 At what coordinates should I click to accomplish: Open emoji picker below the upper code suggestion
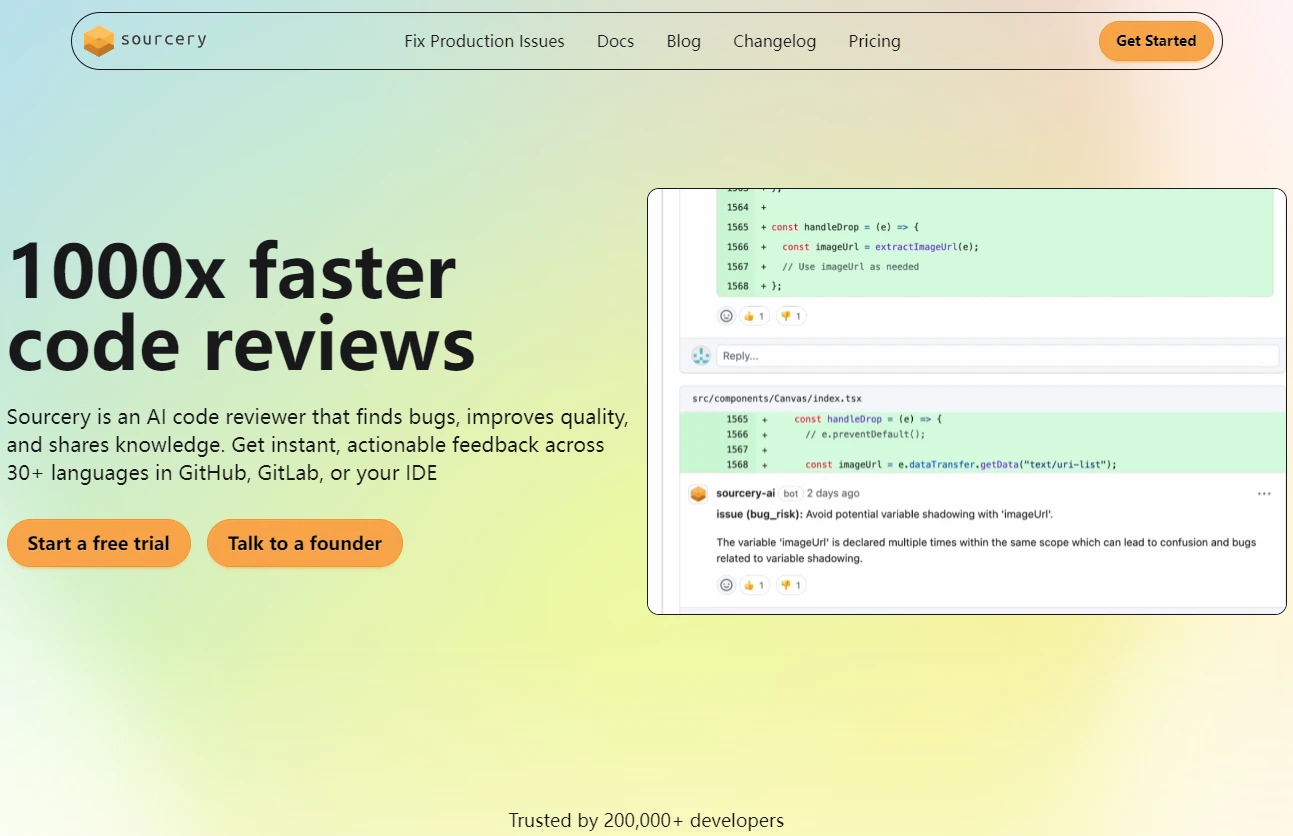[727, 316]
